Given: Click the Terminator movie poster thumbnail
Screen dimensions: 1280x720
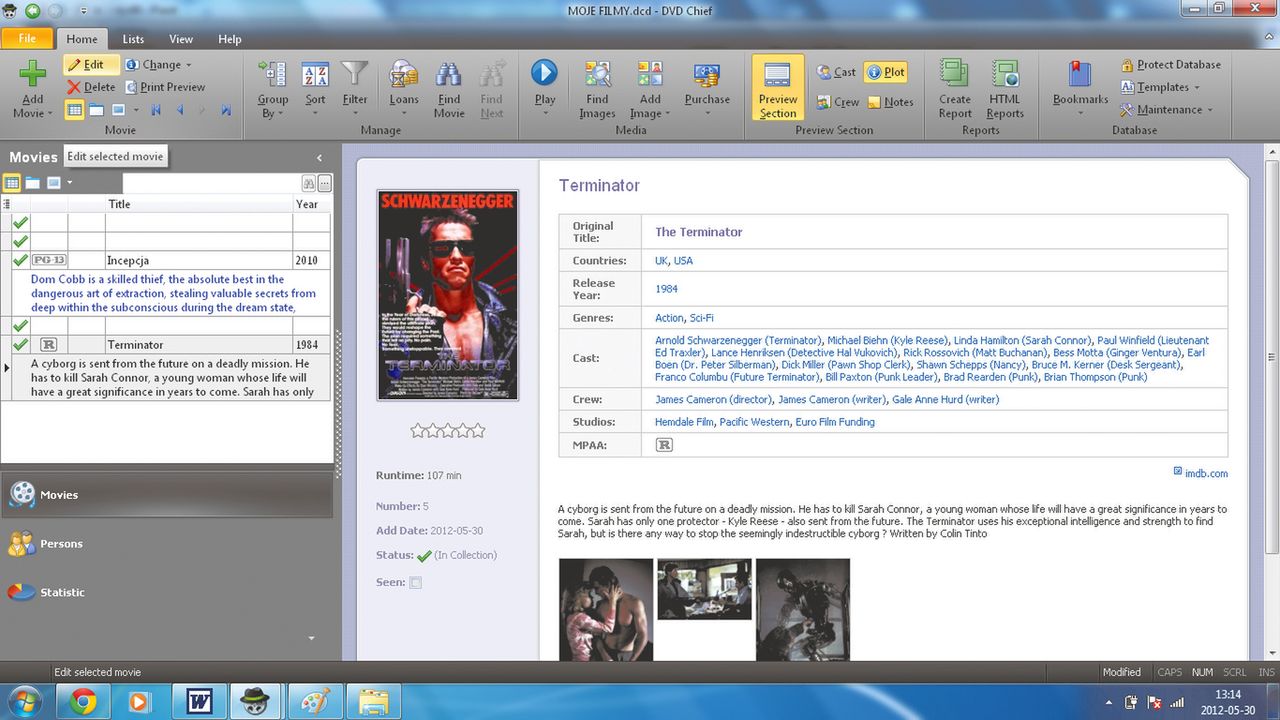Looking at the screenshot, I should 447,295.
